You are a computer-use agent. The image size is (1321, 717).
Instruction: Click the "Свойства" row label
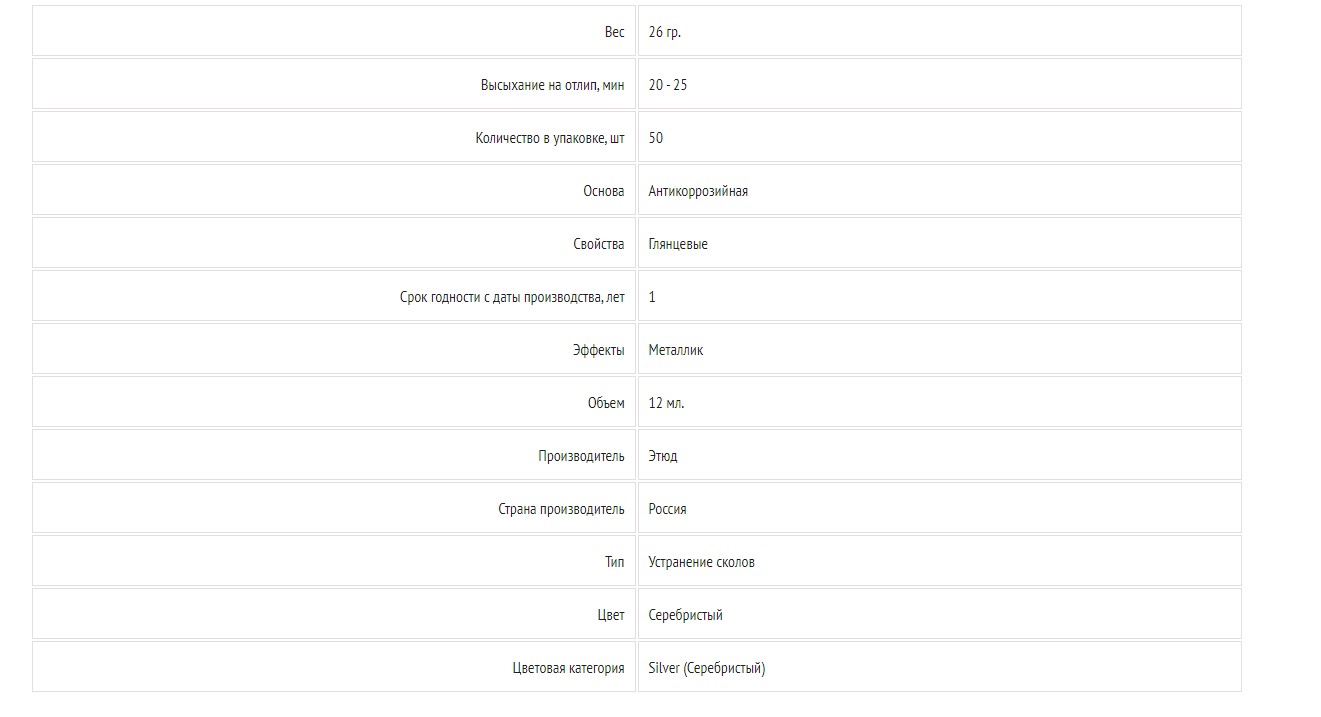599,244
